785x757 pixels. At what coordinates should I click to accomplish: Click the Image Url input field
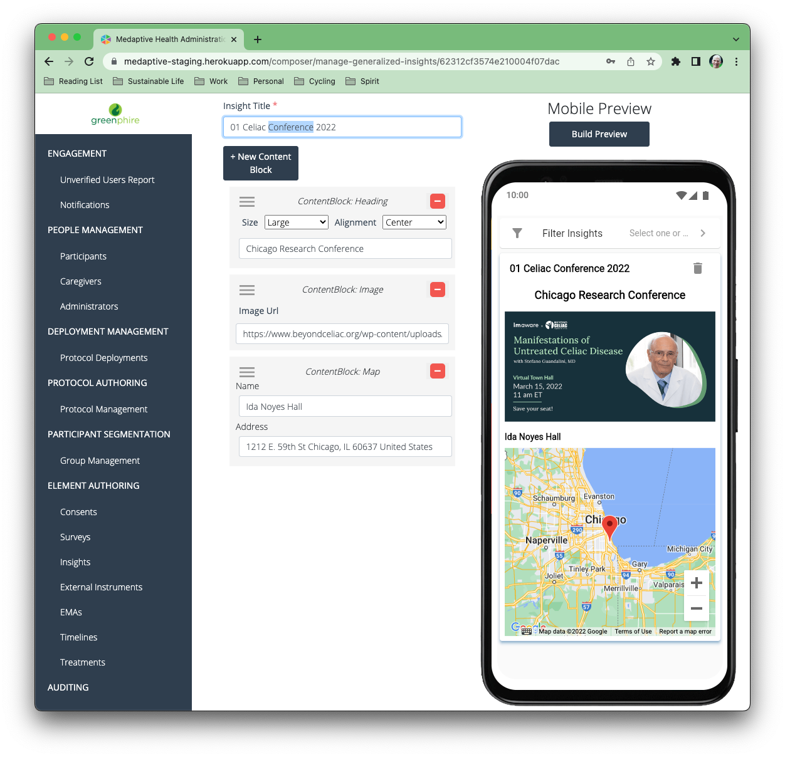(342, 334)
